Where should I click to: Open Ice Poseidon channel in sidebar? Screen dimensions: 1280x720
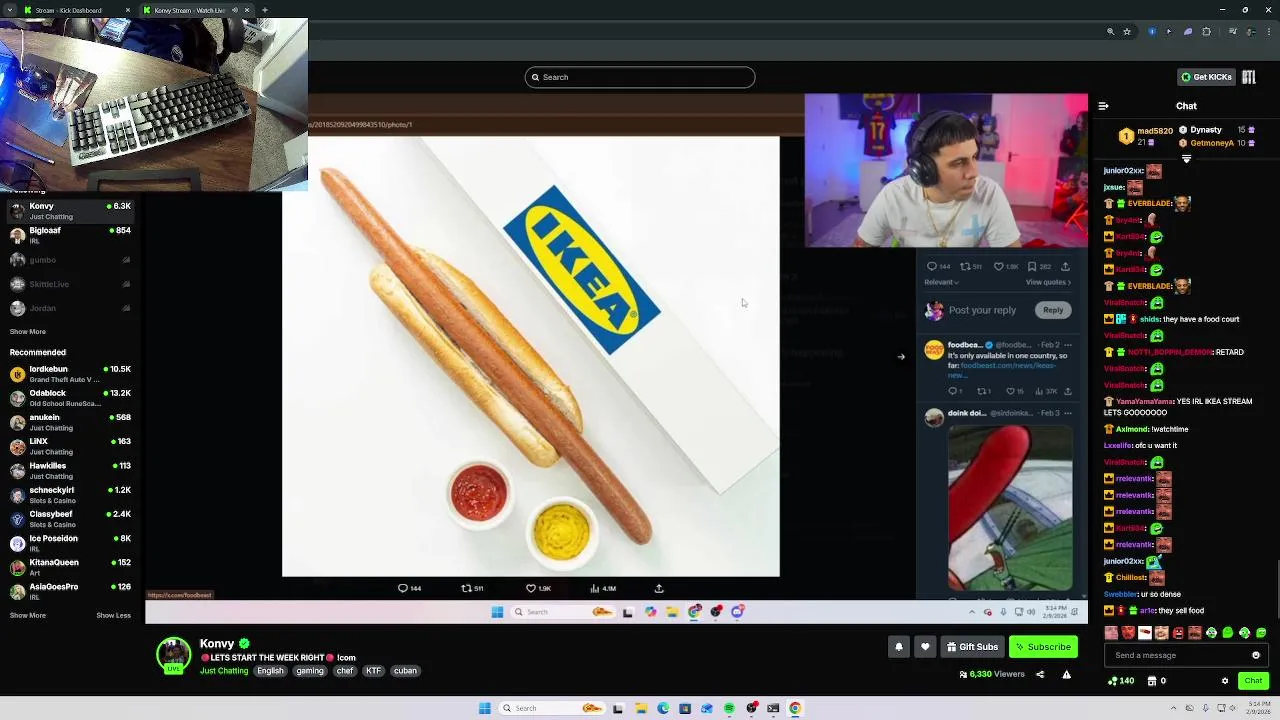pyautogui.click(x=70, y=543)
